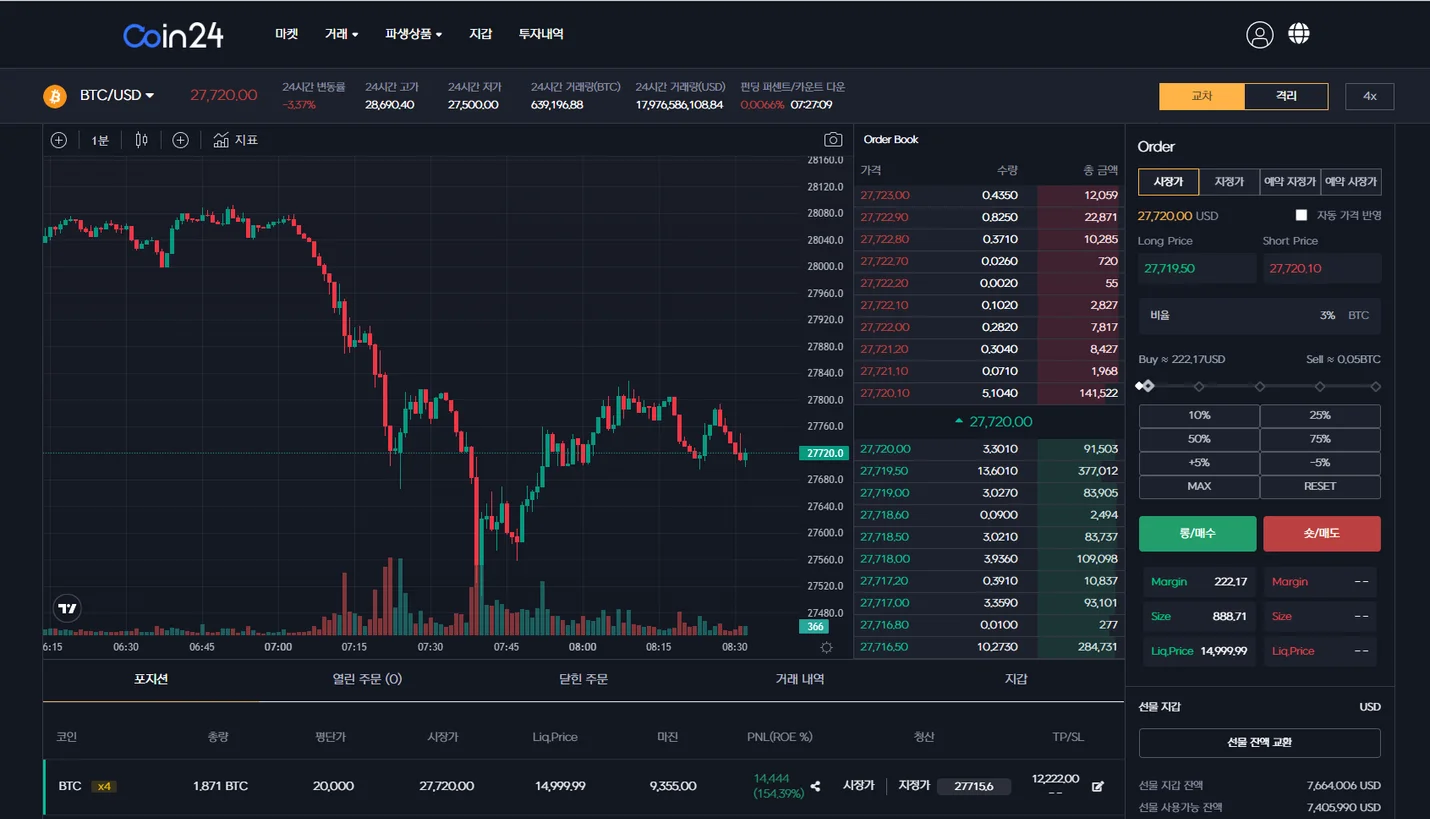The image size is (1430, 819).
Task: Edit TP/SL using the pencil icon
Action: [1098, 786]
